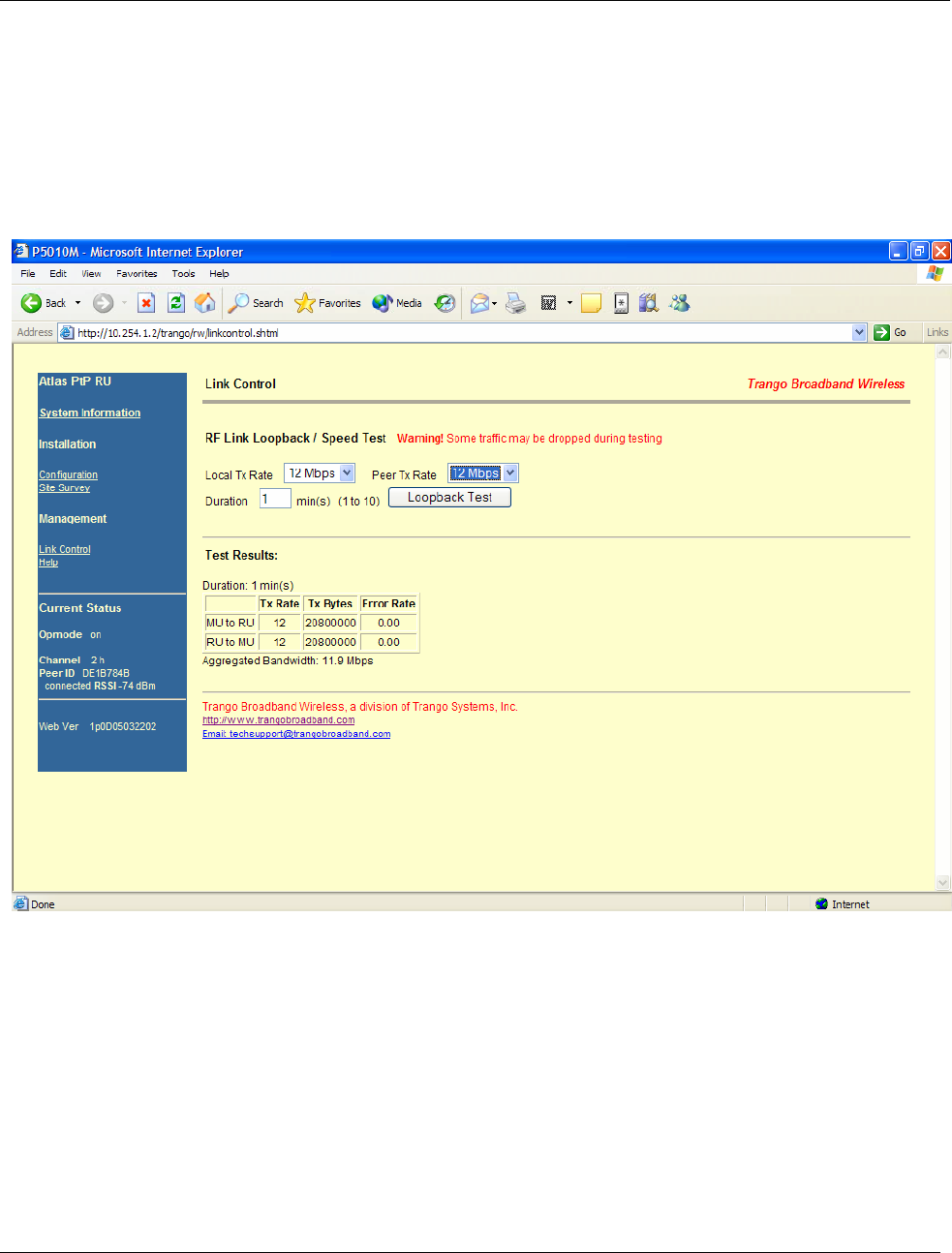Click the green Refresh icon
952x1253 pixels.
tap(175, 303)
